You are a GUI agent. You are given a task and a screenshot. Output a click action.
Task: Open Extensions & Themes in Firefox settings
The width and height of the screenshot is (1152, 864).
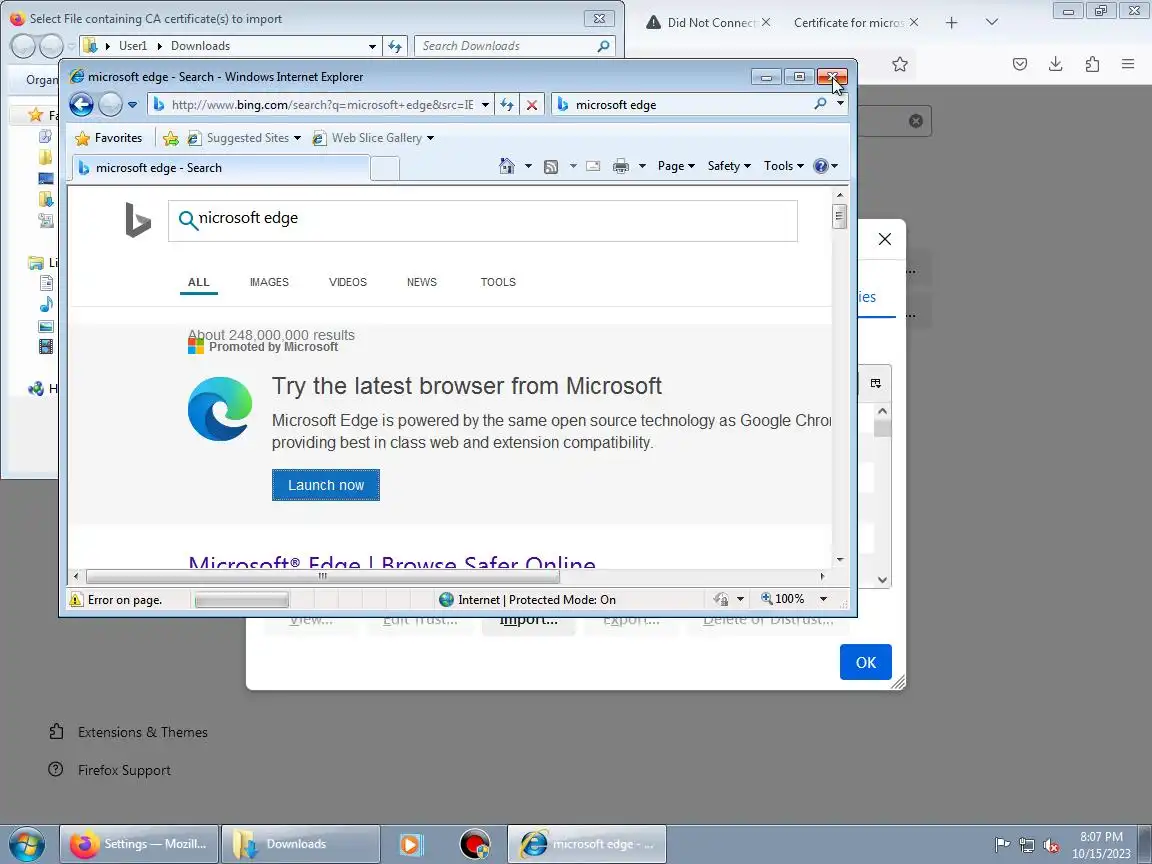tap(143, 732)
